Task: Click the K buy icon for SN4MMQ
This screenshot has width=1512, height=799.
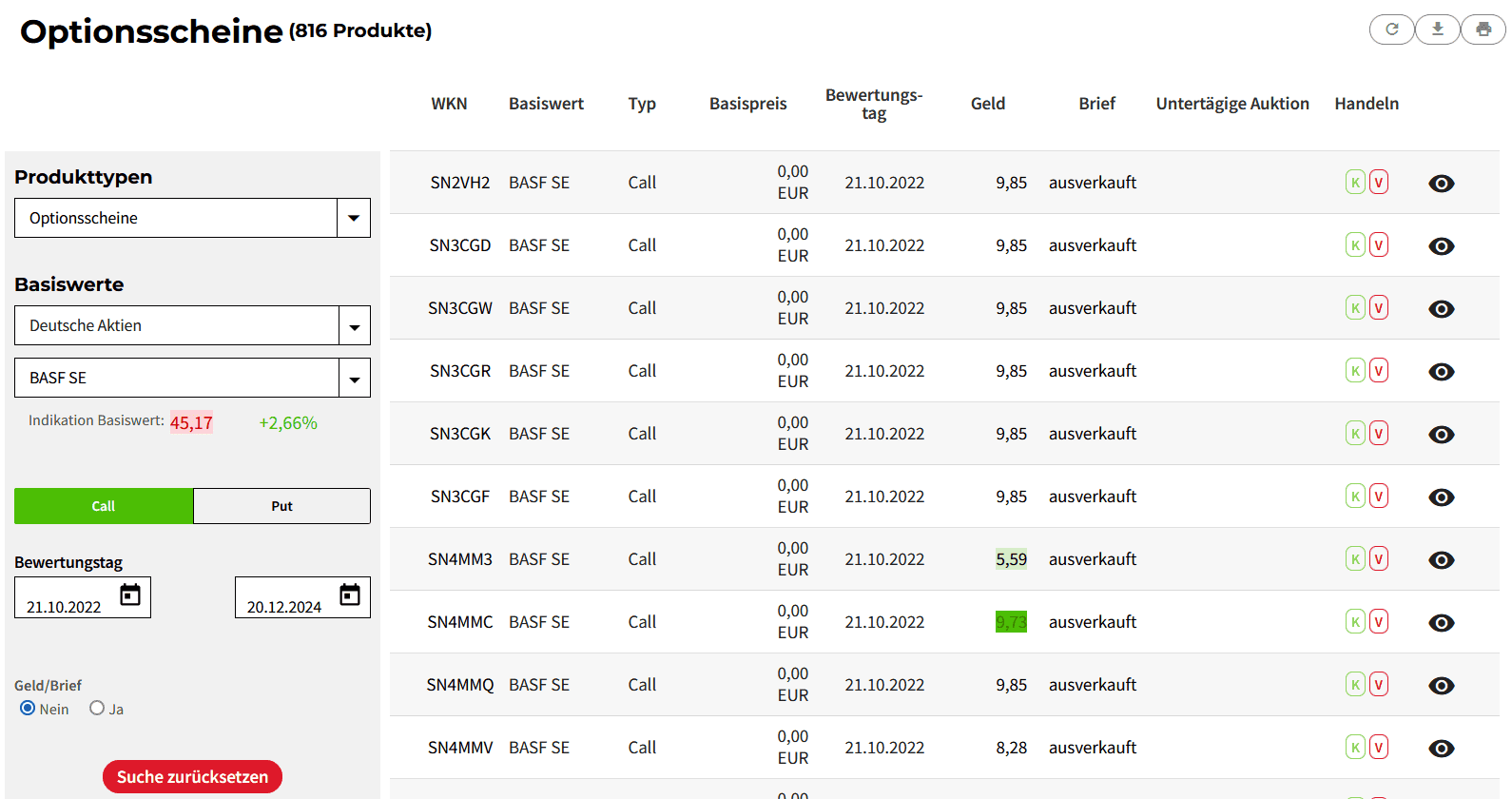Action: click(1356, 684)
